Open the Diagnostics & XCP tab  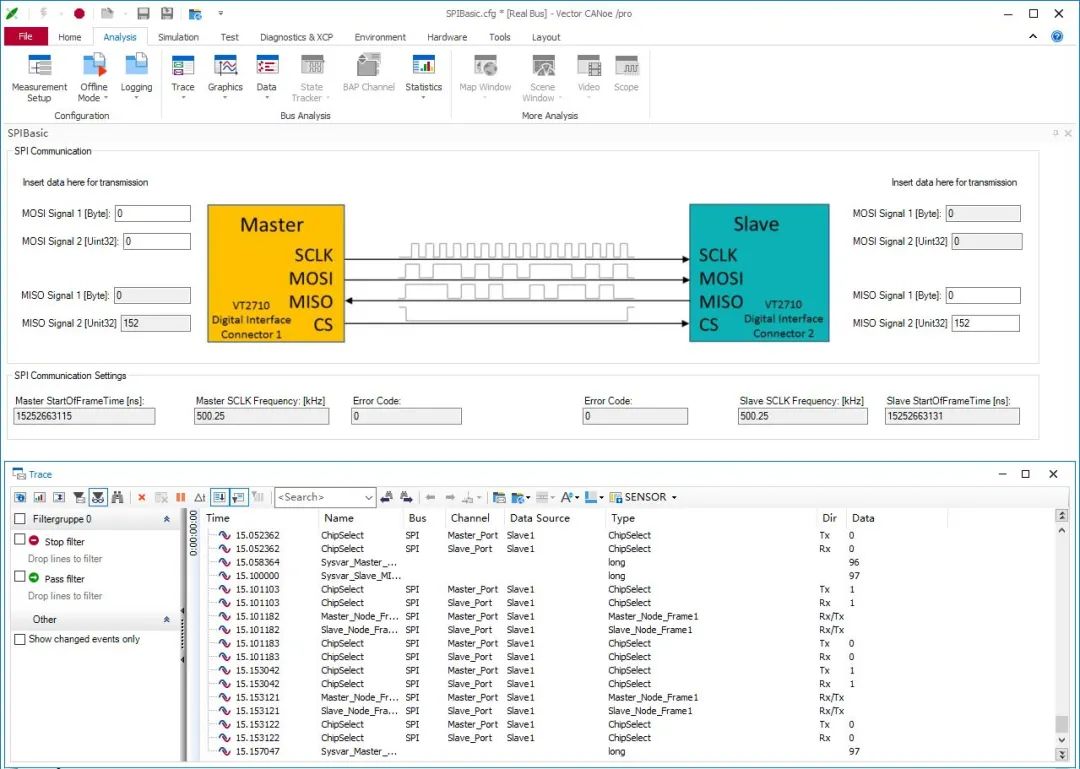[296, 37]
